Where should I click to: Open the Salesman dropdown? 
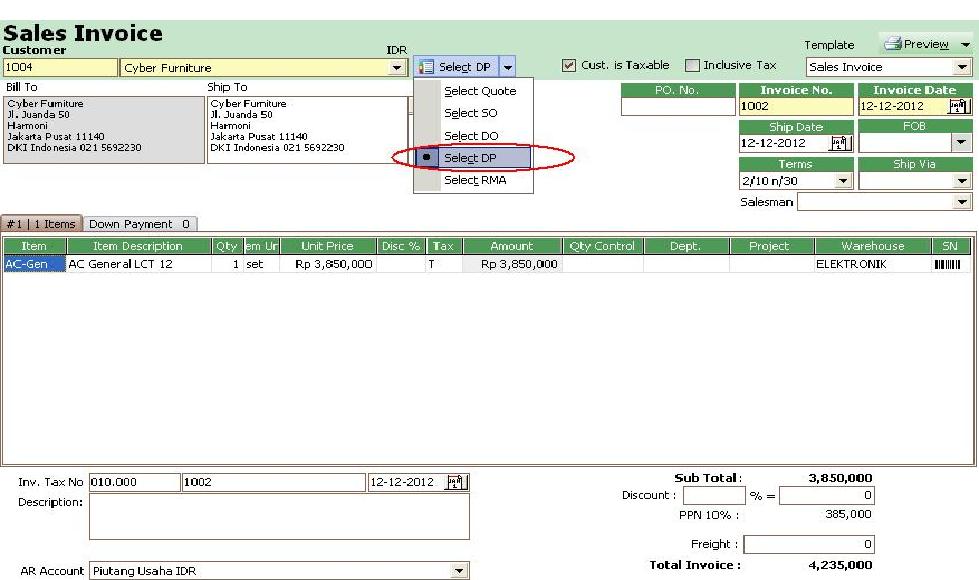pyautogui.click(x=962, y=202)
